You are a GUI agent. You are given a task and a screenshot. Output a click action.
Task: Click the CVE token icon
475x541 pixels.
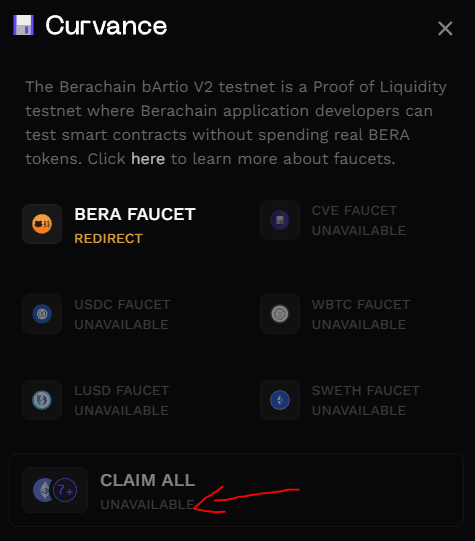click(280, 220)
